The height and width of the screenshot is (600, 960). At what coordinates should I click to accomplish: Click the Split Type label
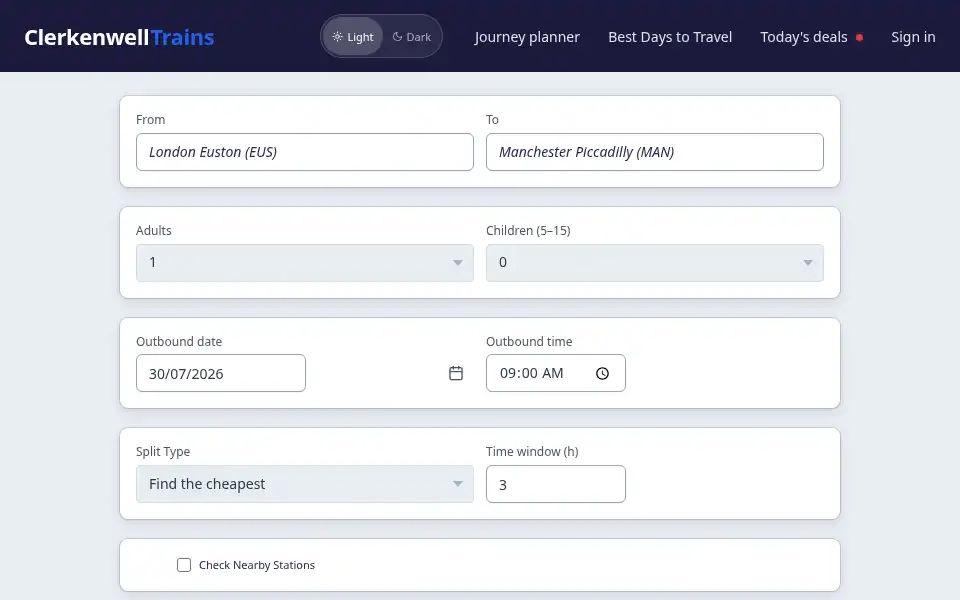pyautogui.click(x=163, y=451)
